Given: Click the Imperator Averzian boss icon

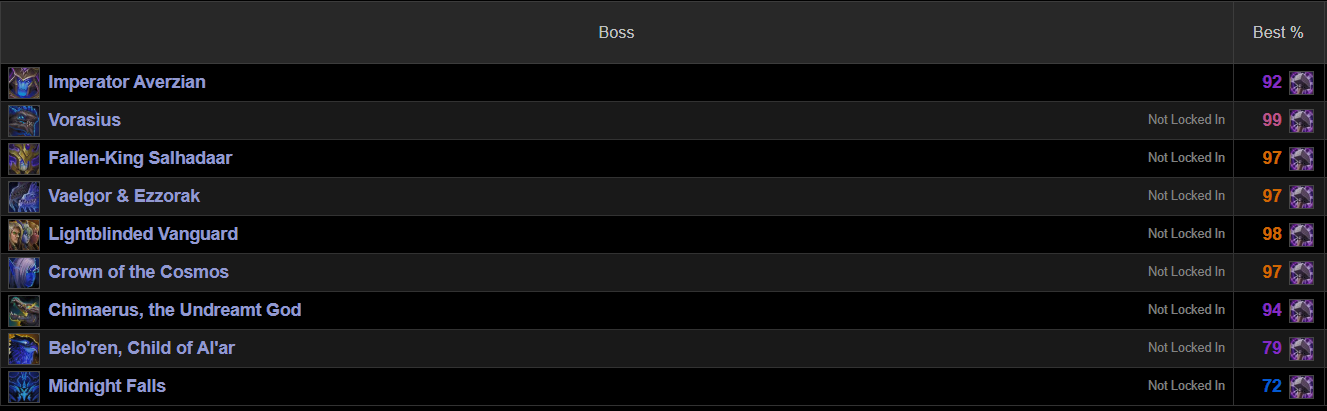Looking at the screenshot, I should pos(24,82).
